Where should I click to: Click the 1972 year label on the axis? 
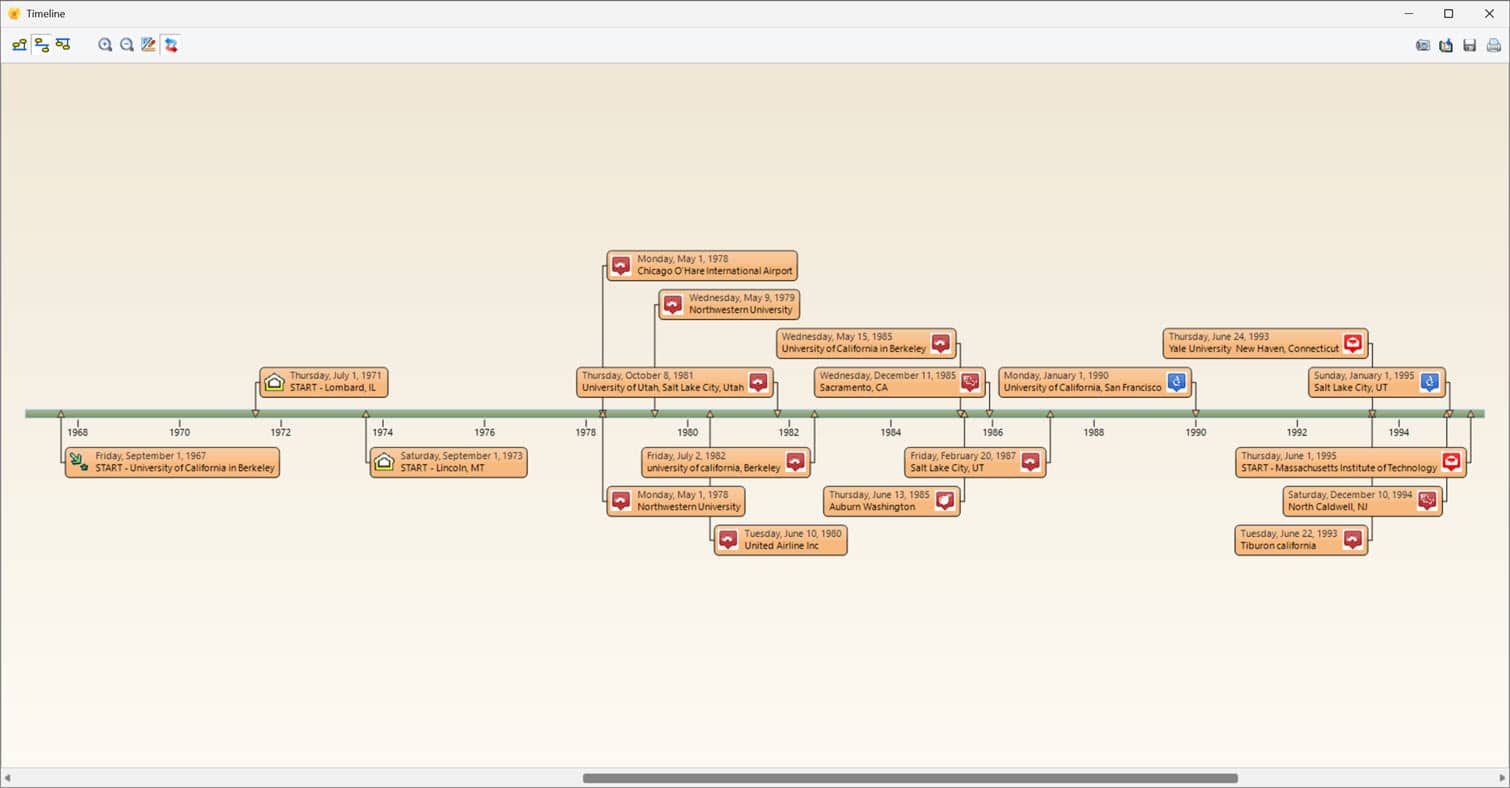281,433
